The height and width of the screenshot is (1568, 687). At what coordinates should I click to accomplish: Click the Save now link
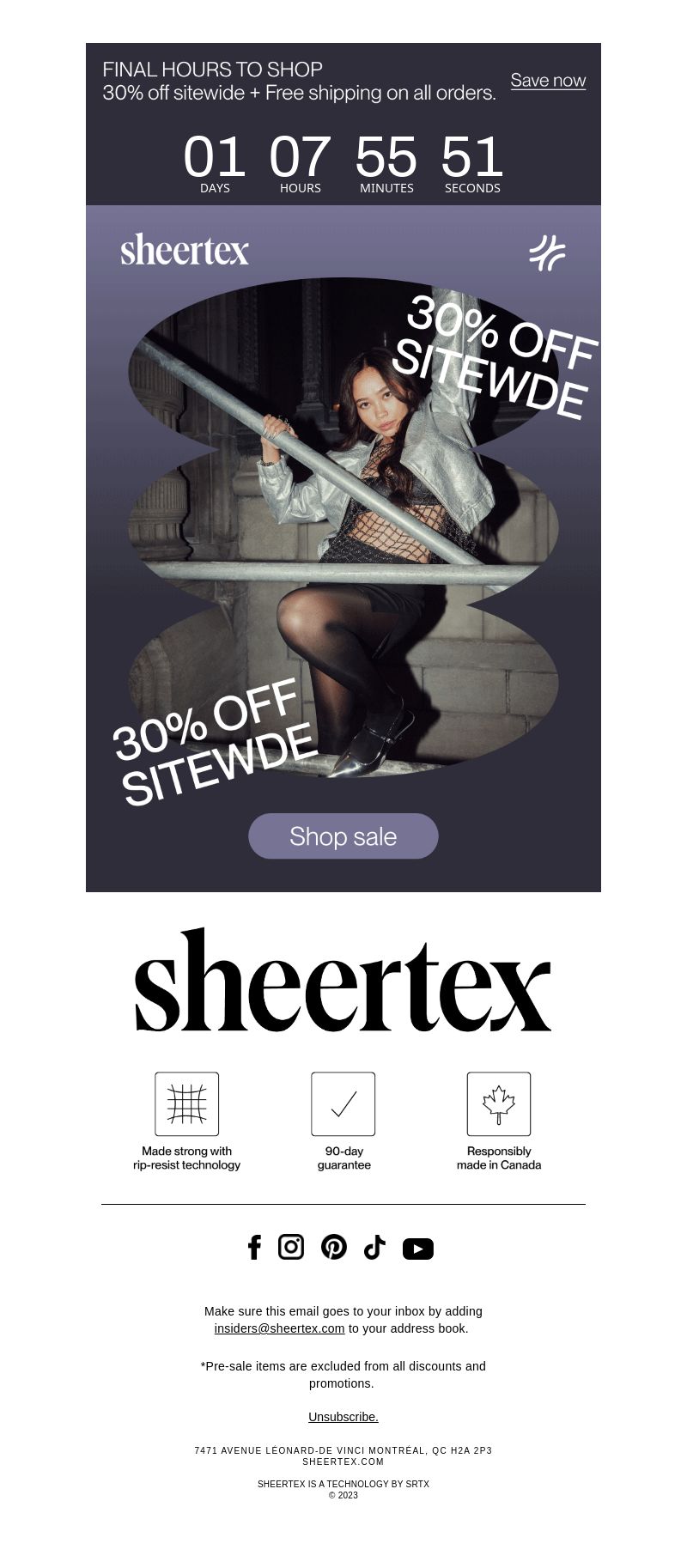pyautogui.click(x=548, y=81)
